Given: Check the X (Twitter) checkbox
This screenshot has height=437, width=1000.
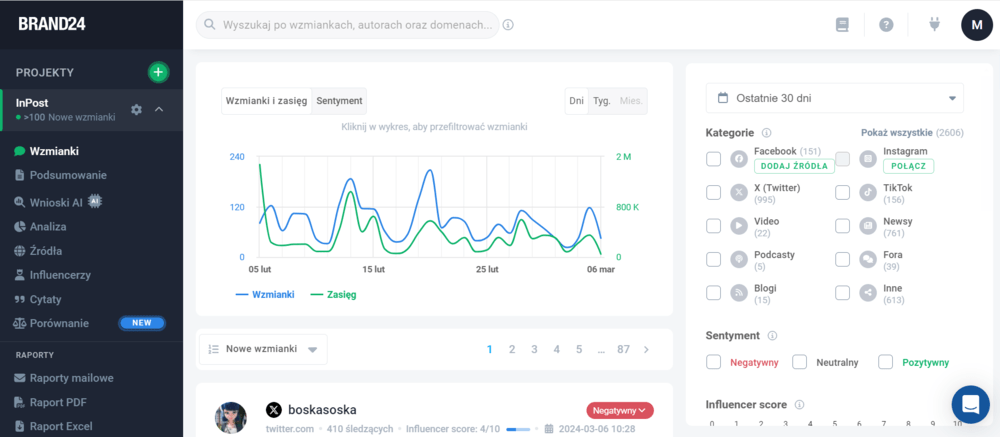Looking at the screenshot, I should 714,192.
